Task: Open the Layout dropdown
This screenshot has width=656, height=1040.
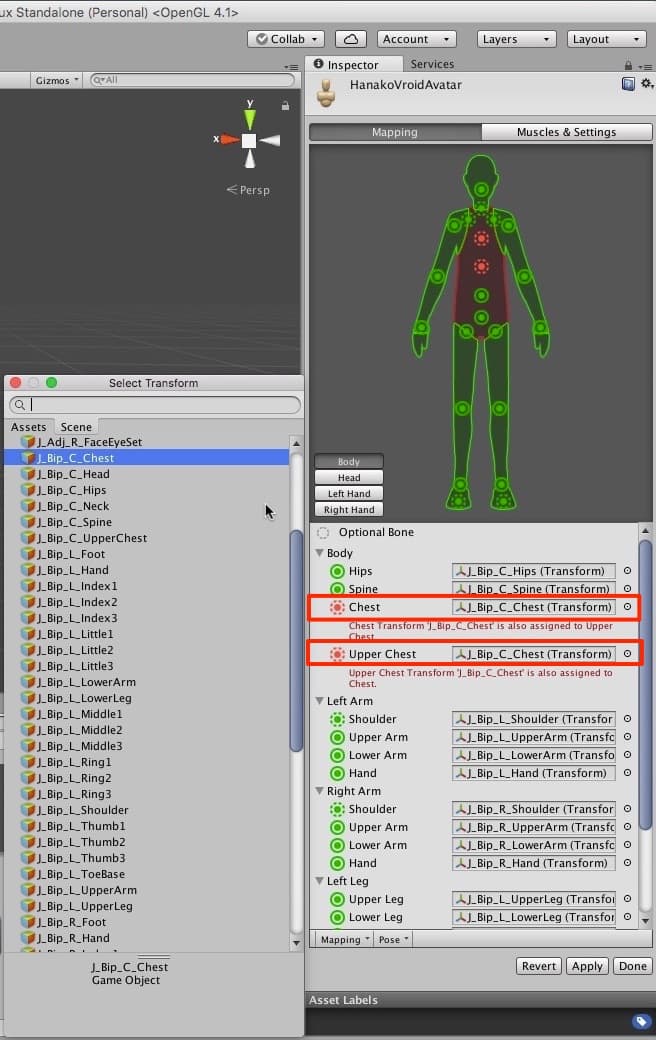Action: (608, 39)
